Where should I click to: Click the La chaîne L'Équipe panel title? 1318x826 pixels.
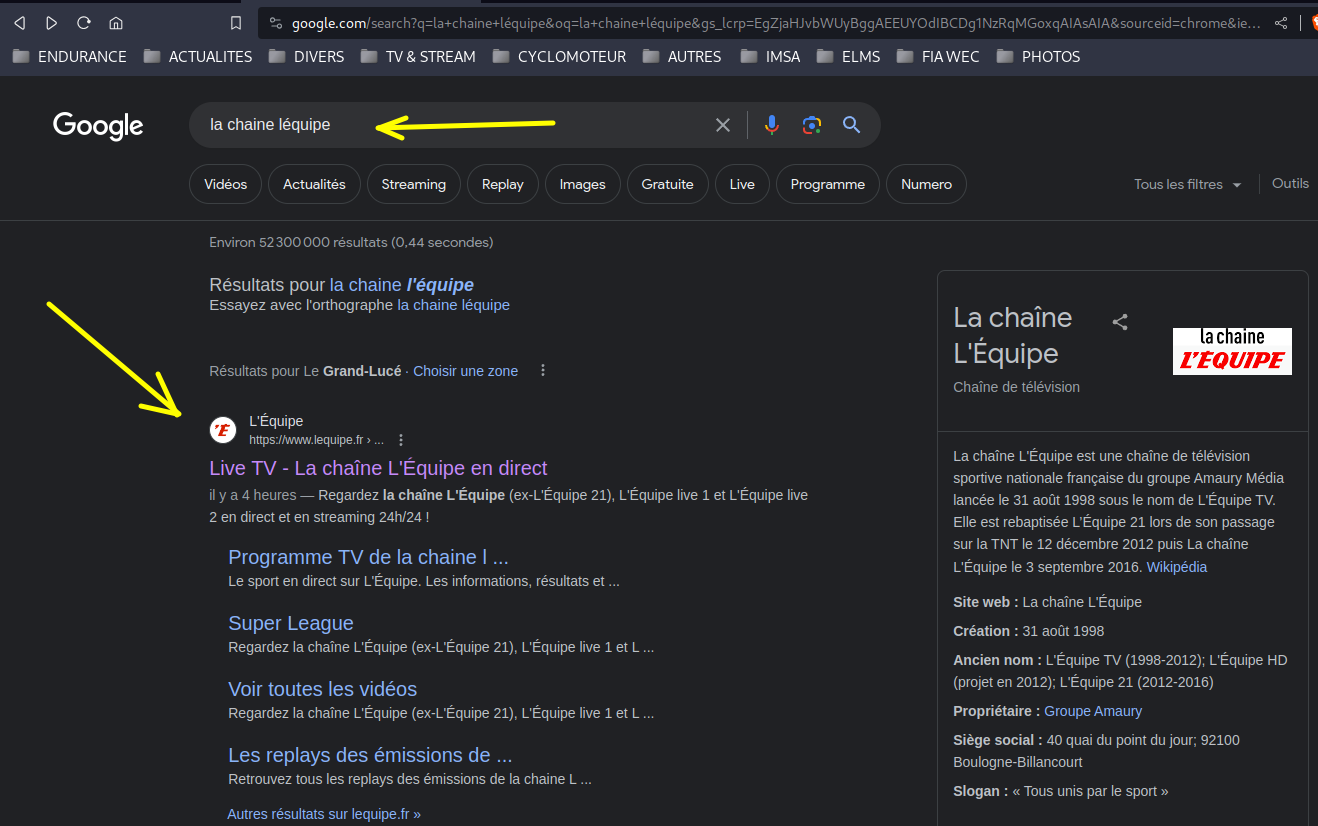1013,335
